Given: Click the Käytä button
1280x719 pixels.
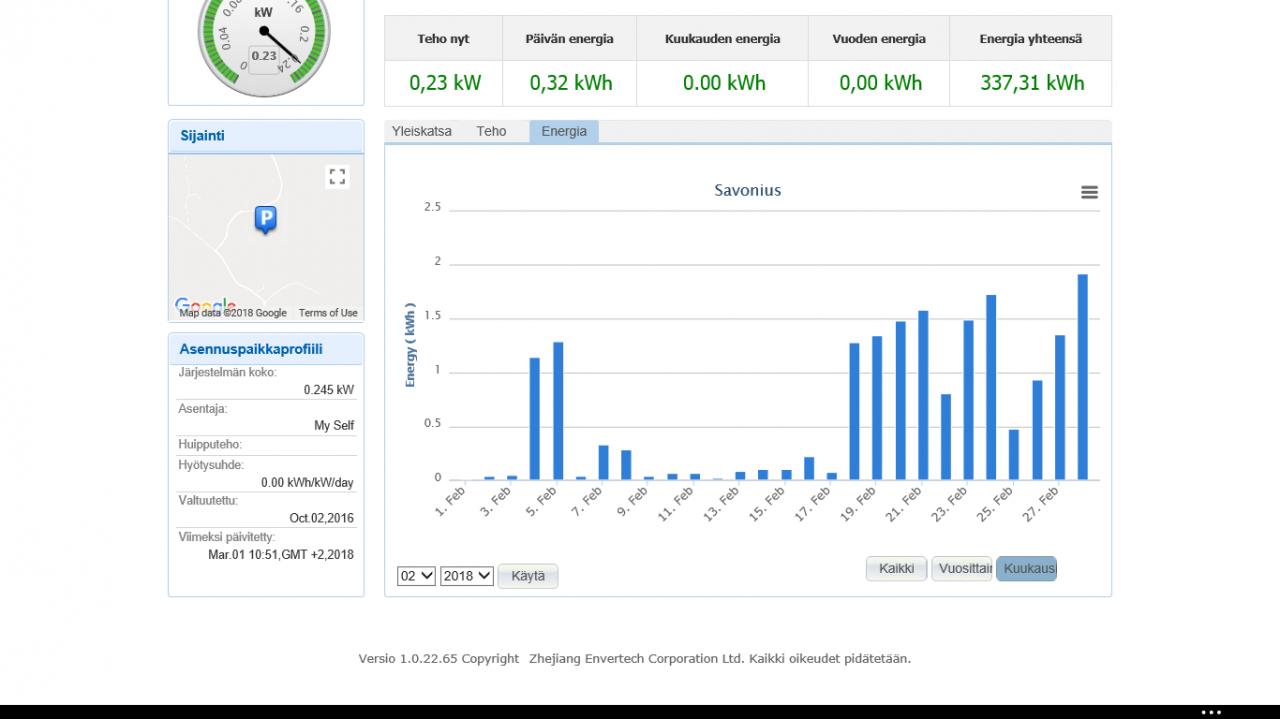Looking at the screenshot, I should click(x=528, y=576).
